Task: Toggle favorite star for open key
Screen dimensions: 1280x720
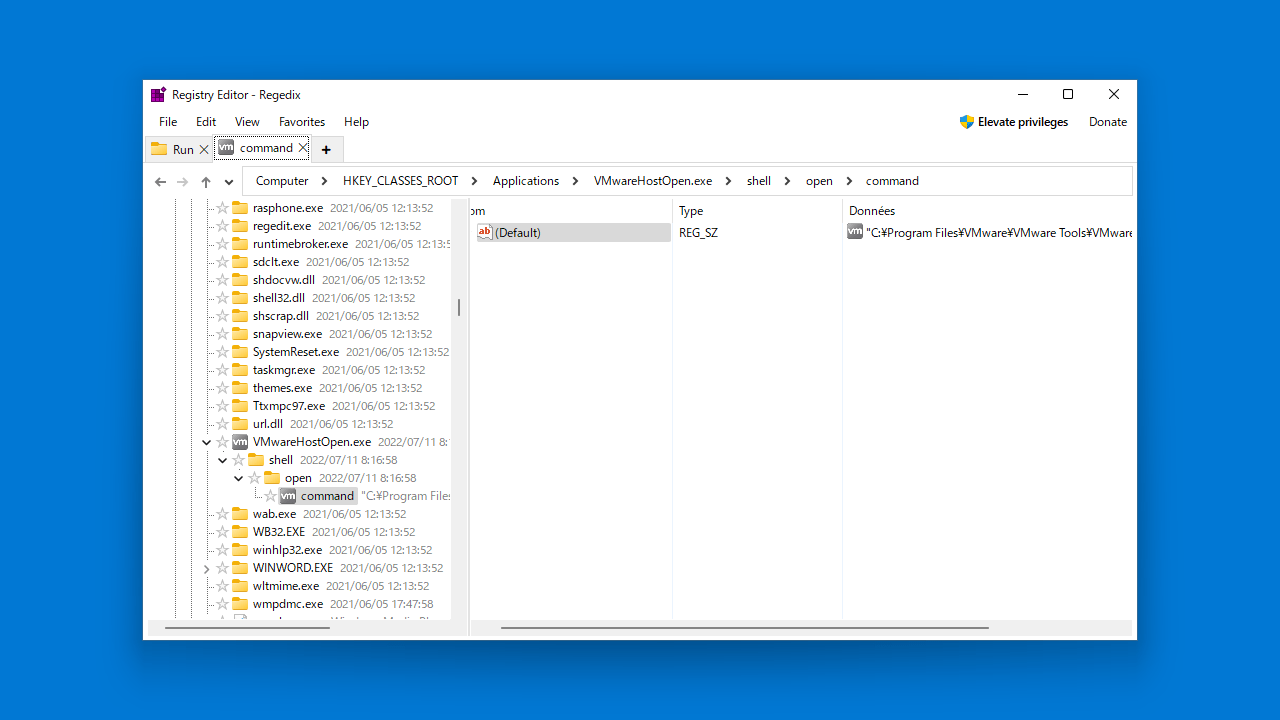Action: [254, 478]
